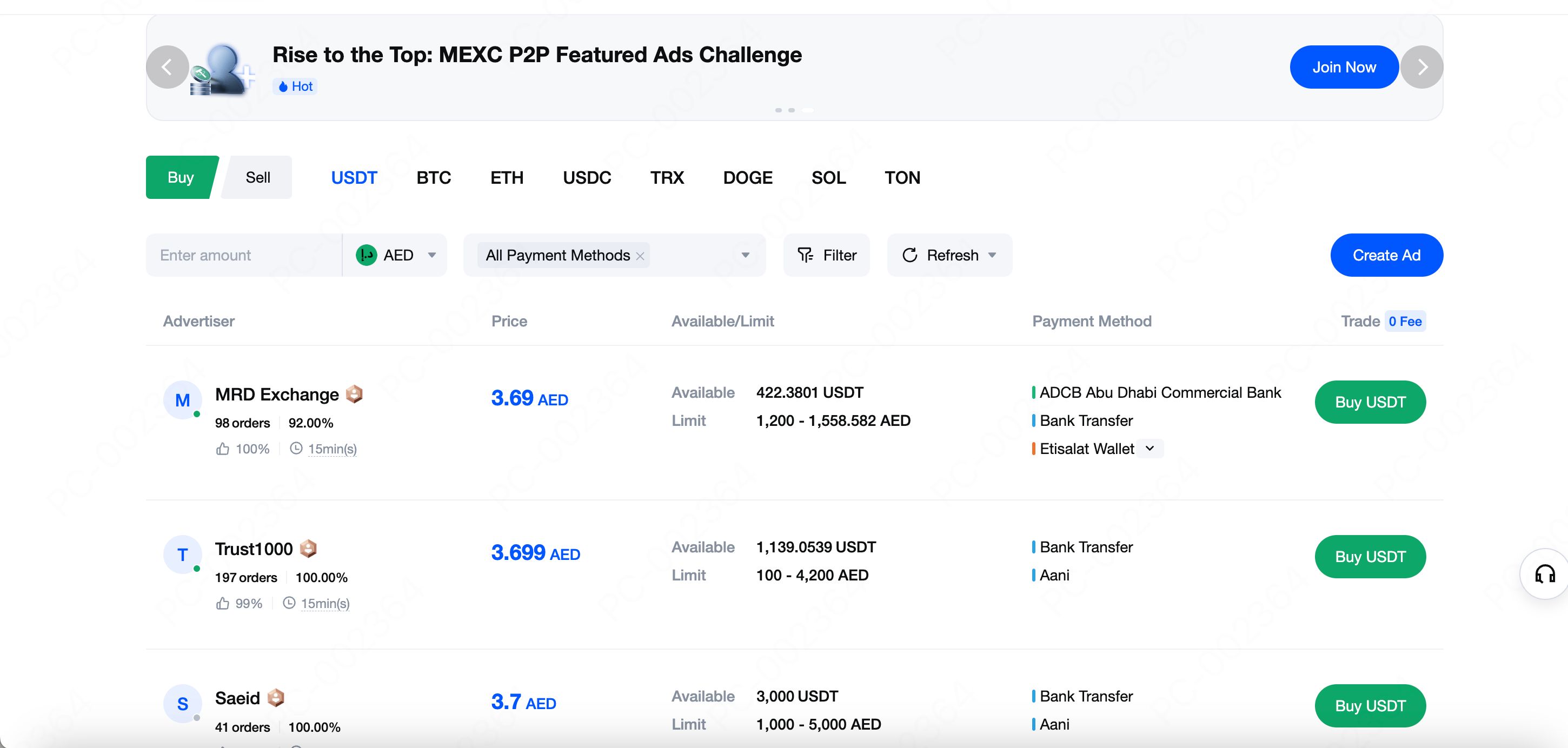
Task: Click Buy USDT for Trust1000
Action: click(1370, 556)
